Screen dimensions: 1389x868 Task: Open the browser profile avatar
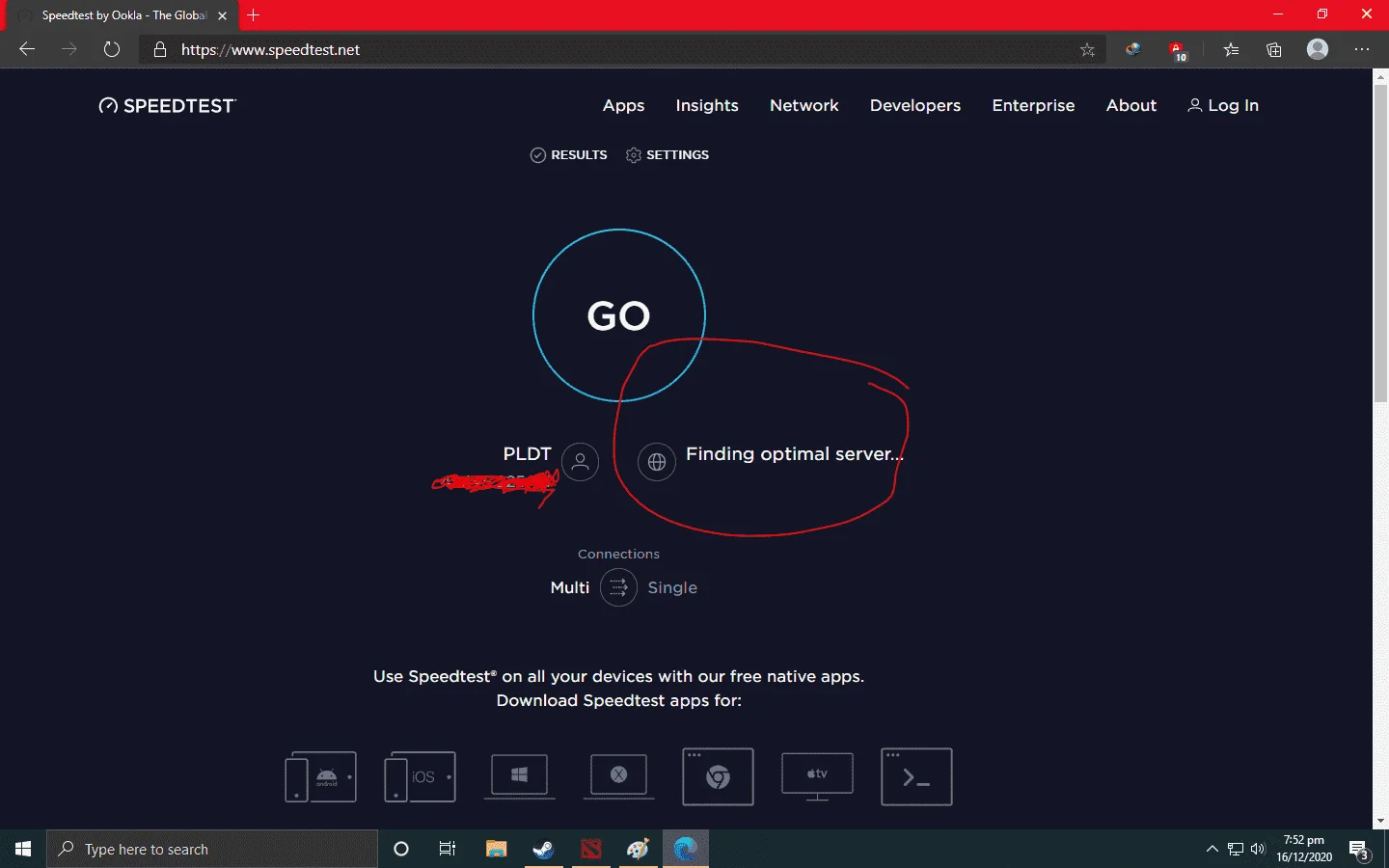[1318, 49]
